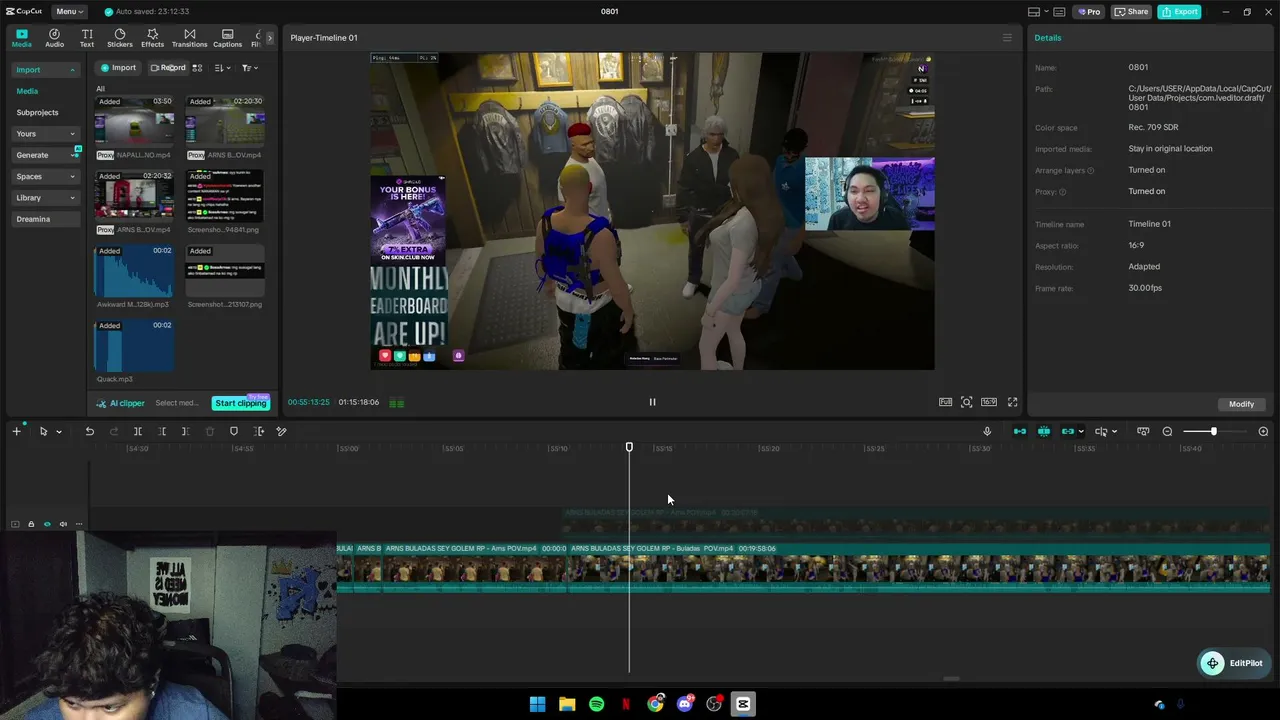
Task: Open the pointer tool mode dropdown
Action: [59, 432]
